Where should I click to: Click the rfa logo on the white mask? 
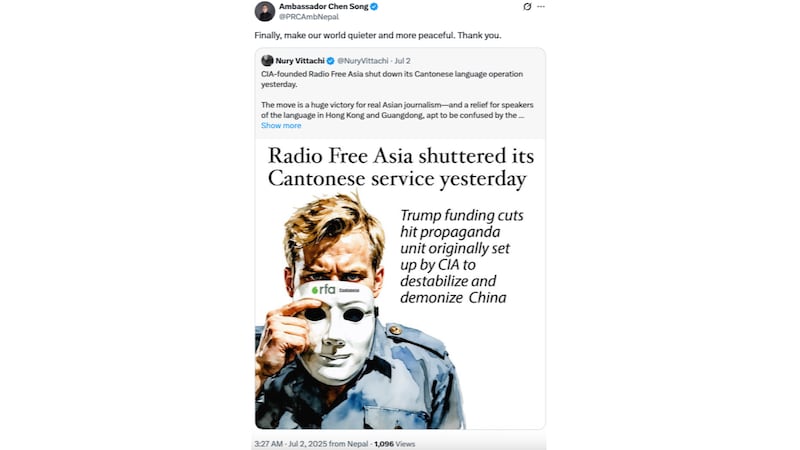coord(324,290)
